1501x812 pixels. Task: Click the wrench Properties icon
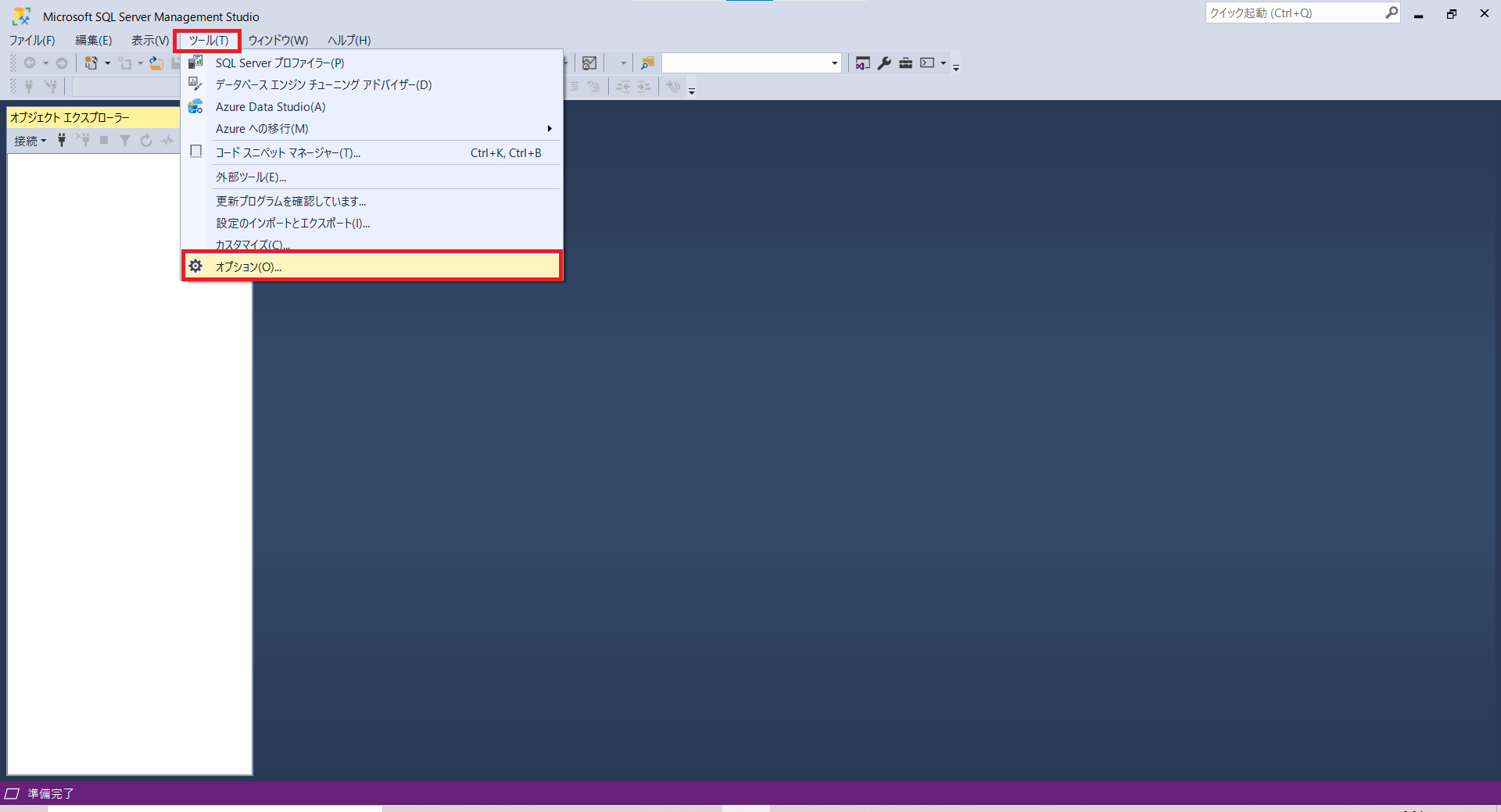pyautogui.click(x=884, y=63)
